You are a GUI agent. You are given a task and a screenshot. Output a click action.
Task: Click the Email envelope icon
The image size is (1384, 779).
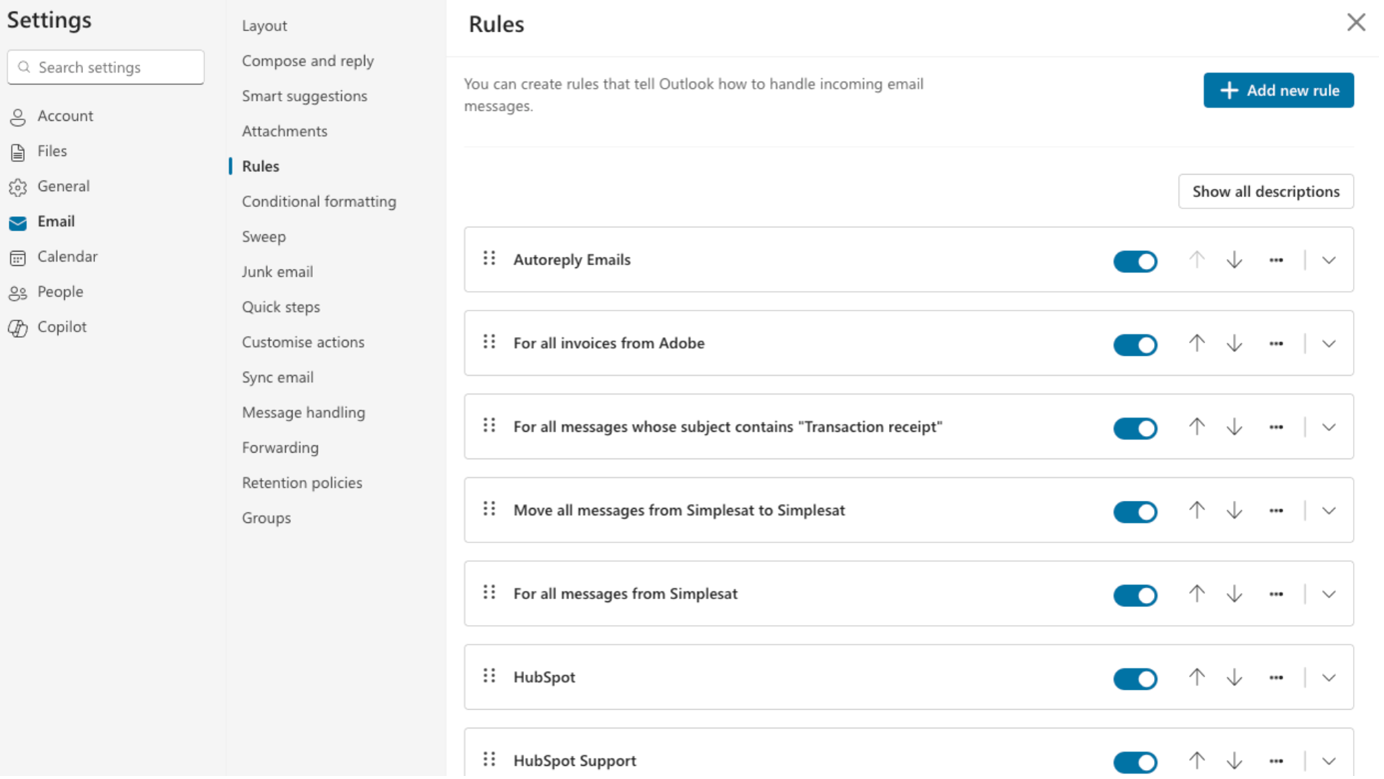pos(18,221)
